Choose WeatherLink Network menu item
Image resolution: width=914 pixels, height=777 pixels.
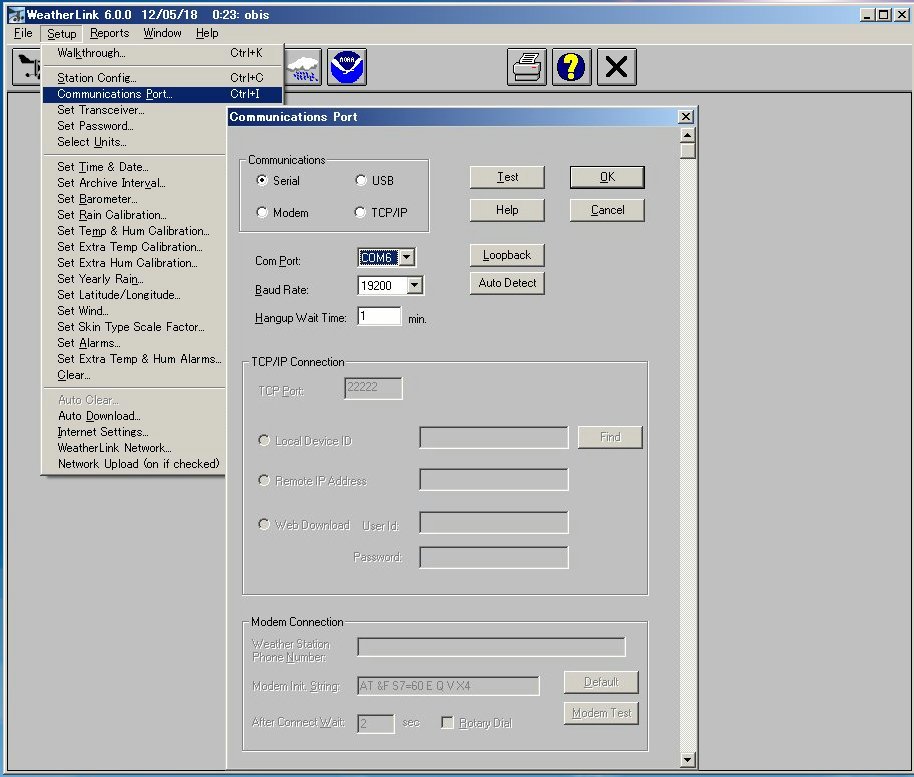[x=135, y=448]
